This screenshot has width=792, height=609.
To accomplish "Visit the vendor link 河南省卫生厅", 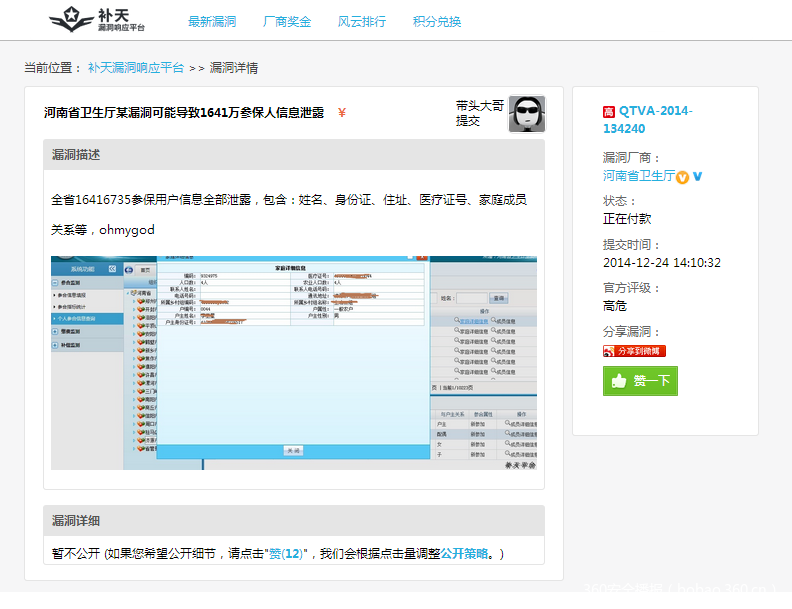I will (638, 176).
